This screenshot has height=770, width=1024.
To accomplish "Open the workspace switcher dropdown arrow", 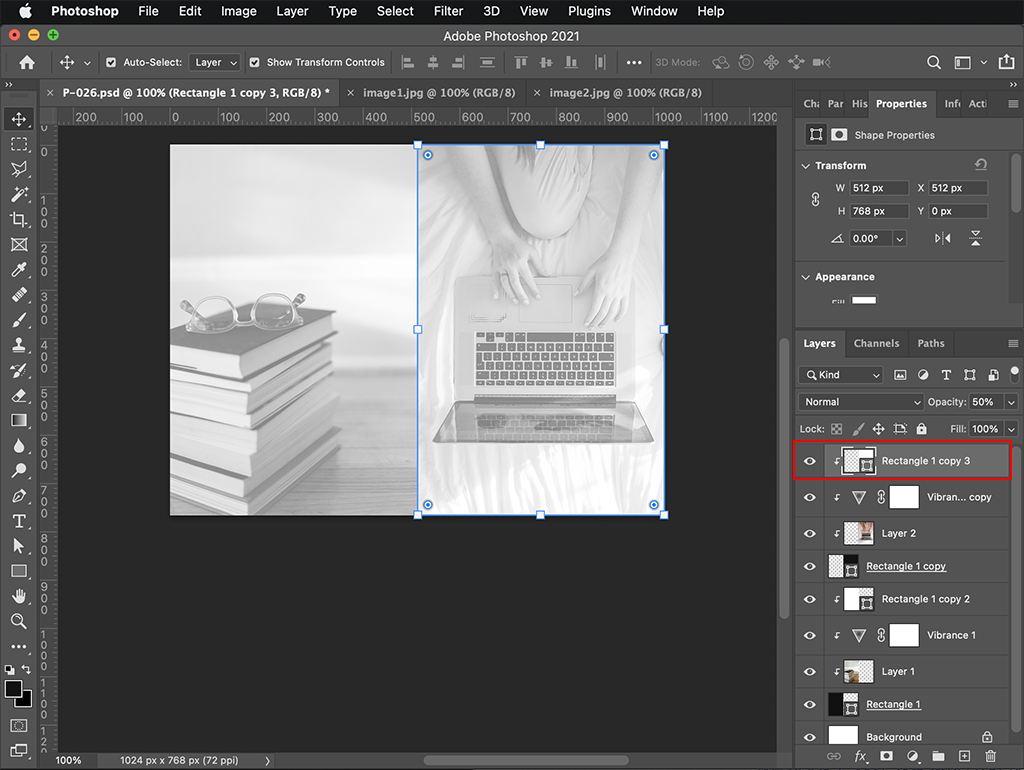I will (984, 63).
